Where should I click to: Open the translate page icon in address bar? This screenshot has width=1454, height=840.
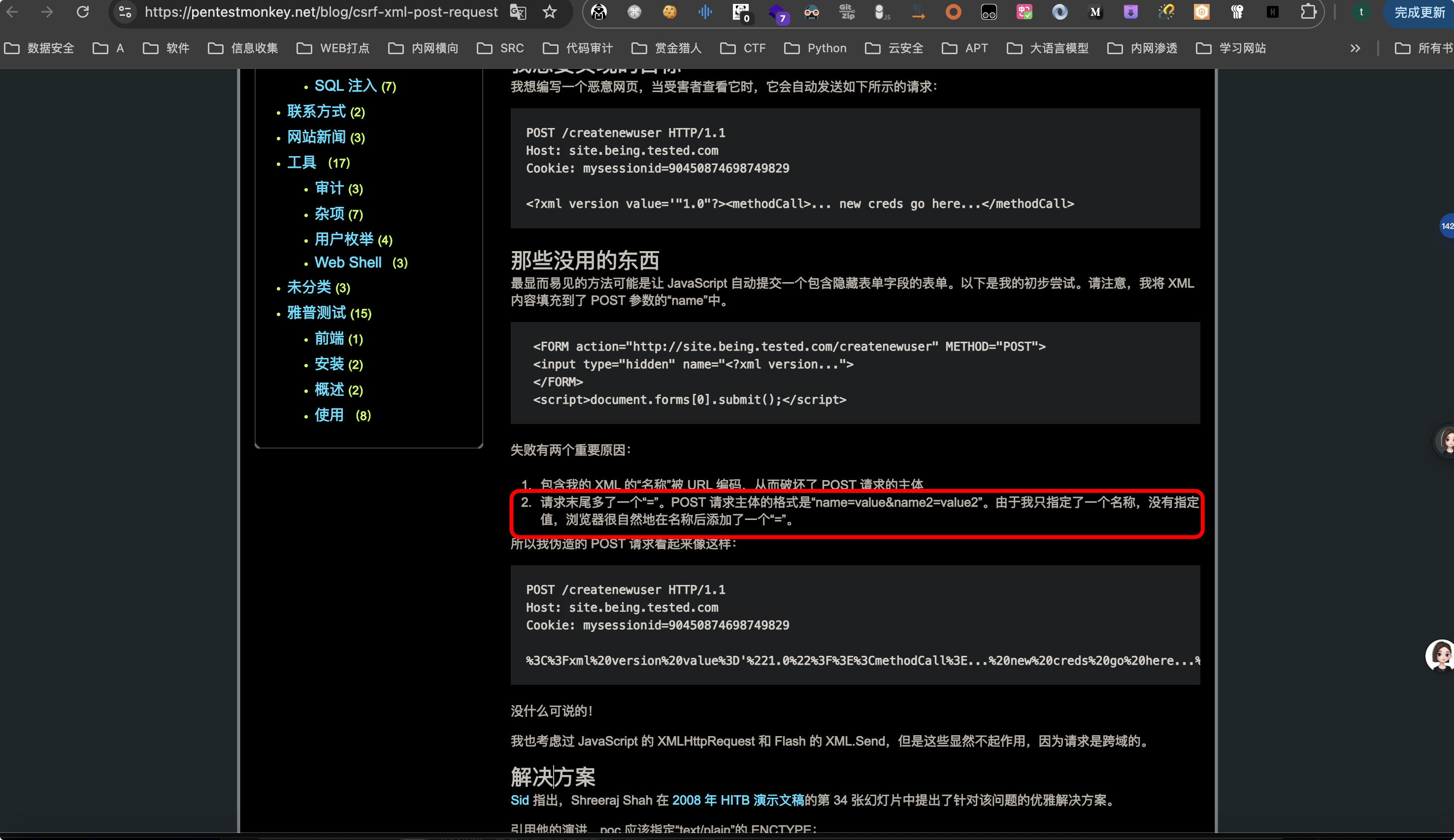[x=518, y=12]
